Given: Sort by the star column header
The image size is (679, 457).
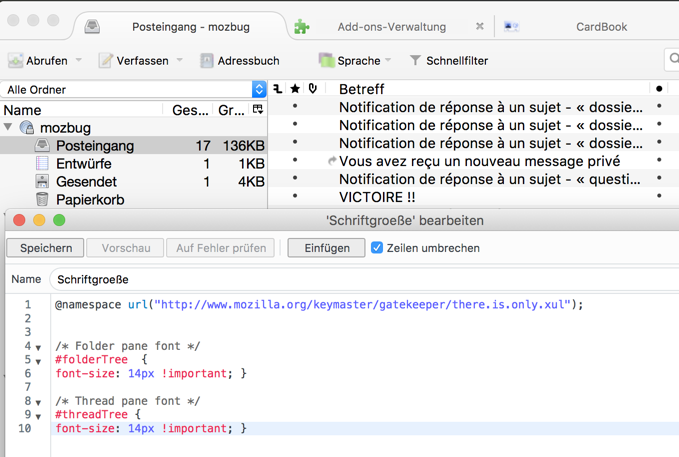Looking at the screenshot, I should (x=295, y=89).
